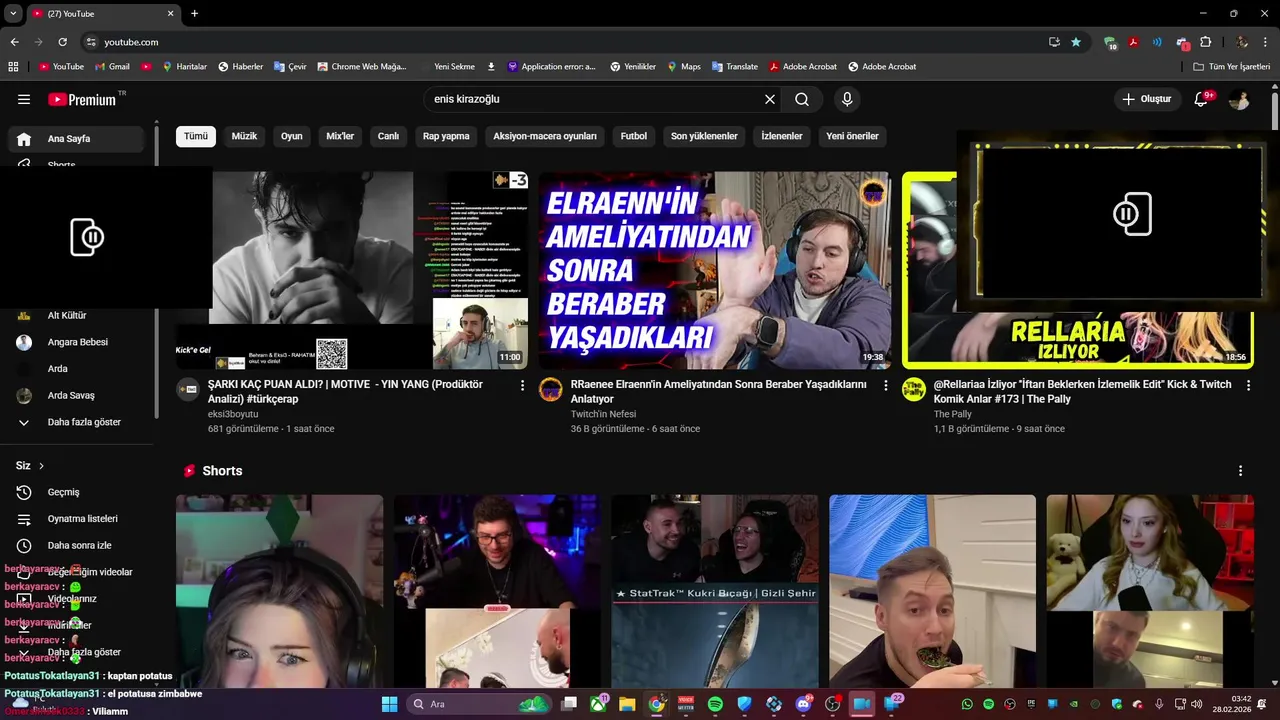Select the Son yüklenenler chip
The image size is (1280, 720).
[704, 136]
